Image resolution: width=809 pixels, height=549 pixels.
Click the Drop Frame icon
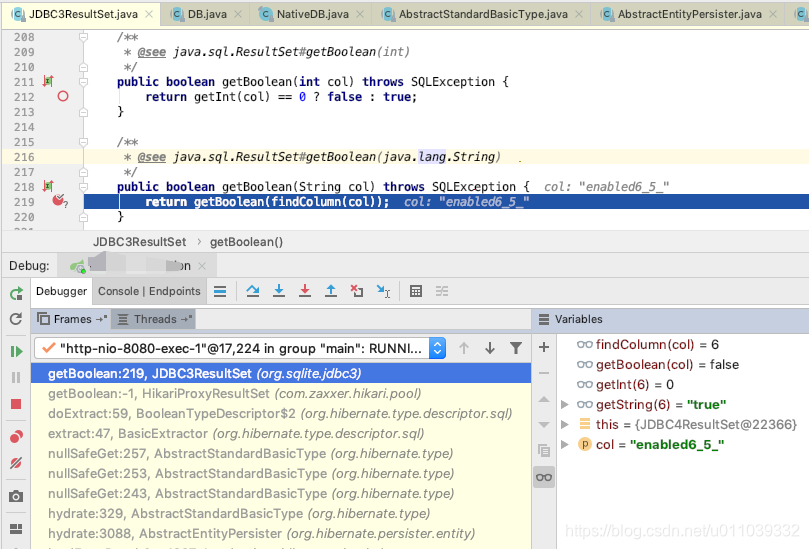coord(357,292)
